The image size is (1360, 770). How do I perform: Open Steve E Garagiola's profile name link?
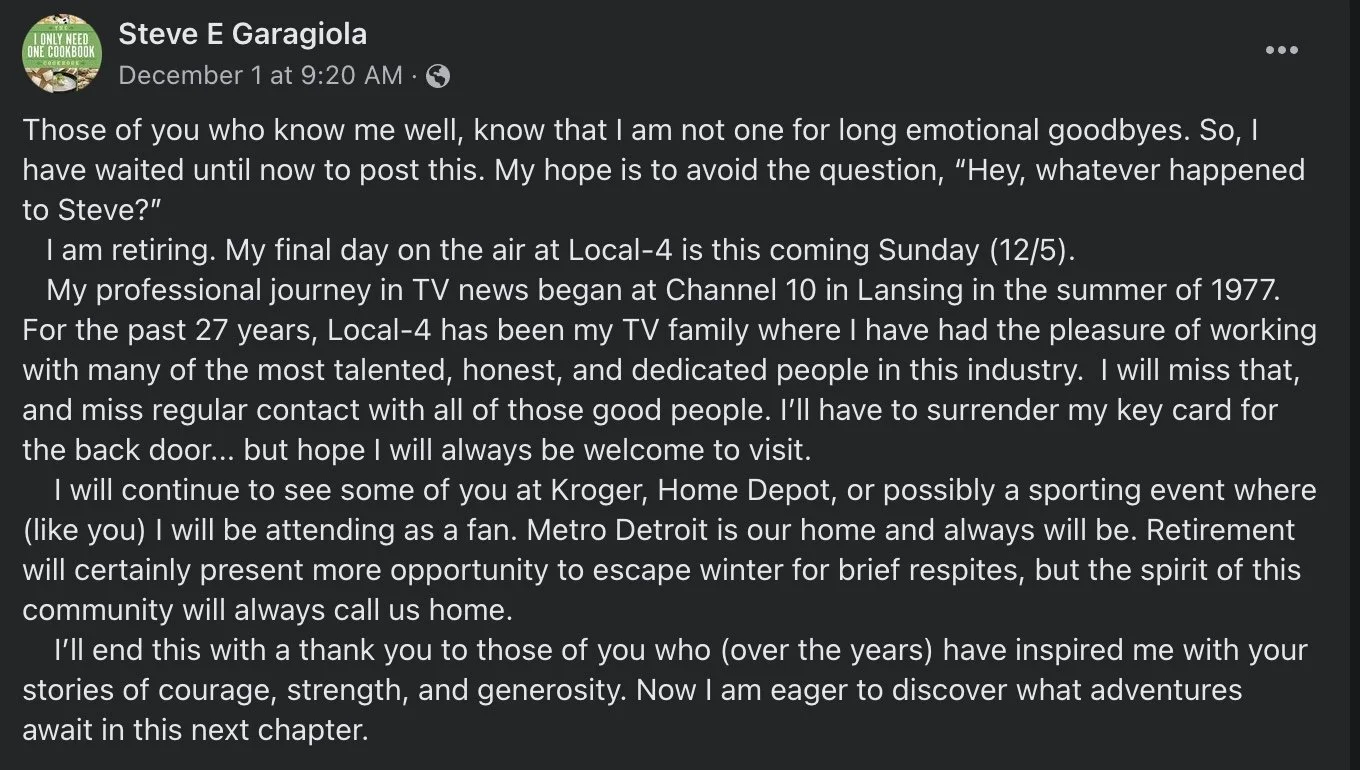click(x=243, y=34)
